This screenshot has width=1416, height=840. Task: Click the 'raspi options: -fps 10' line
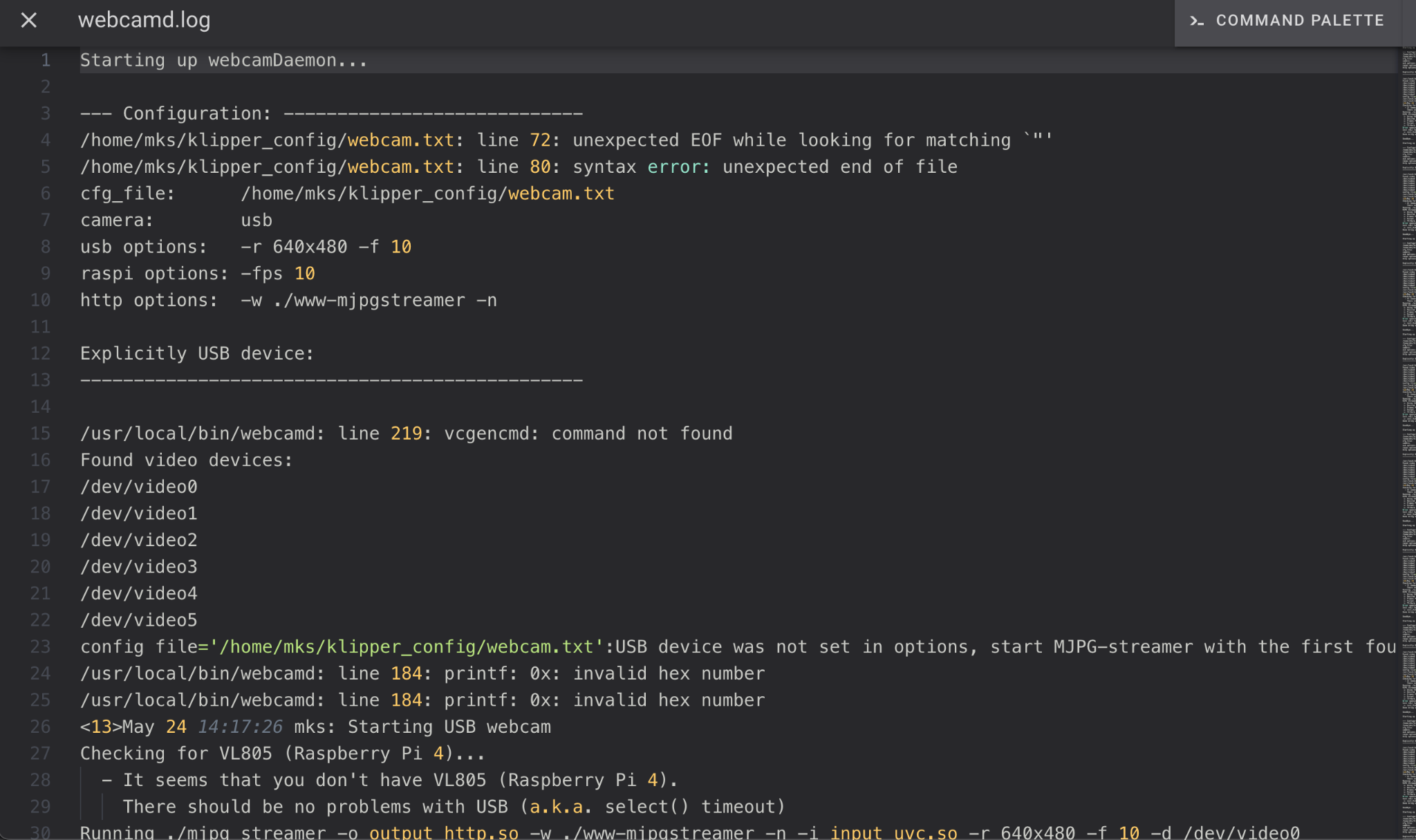(198, 274)
